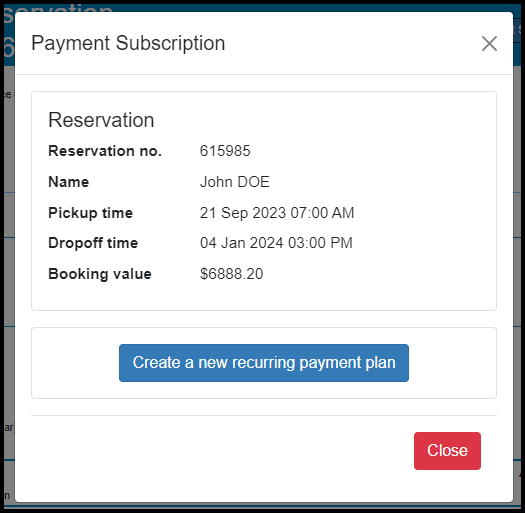This screenshot has height=513, width=525.
Task: Dismiss the dialog with the X icon
Action: pyautogui.click(x=489, y=44)
